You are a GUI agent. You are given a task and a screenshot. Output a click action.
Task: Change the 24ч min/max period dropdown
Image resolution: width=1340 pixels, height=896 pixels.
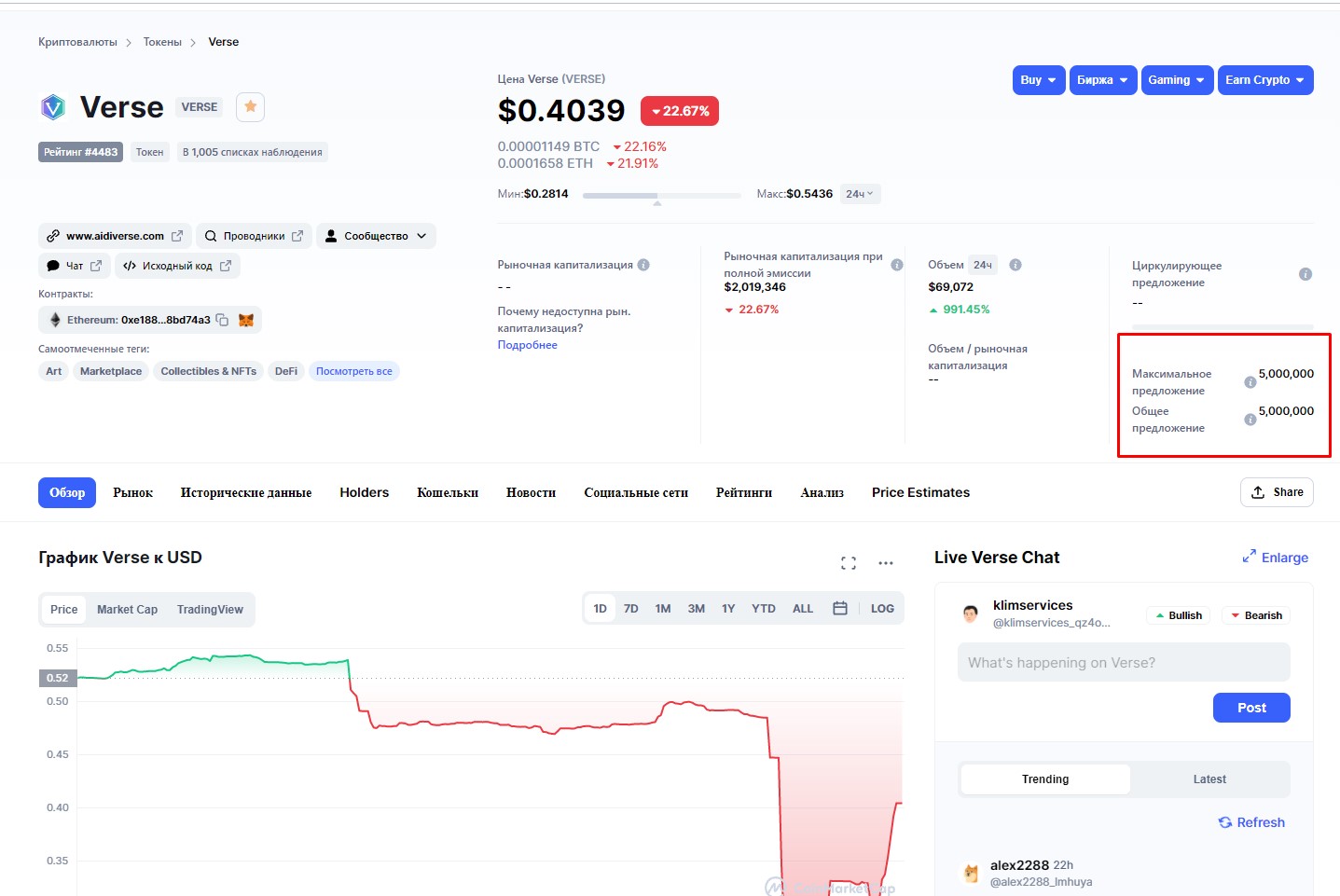pos(860,194)
